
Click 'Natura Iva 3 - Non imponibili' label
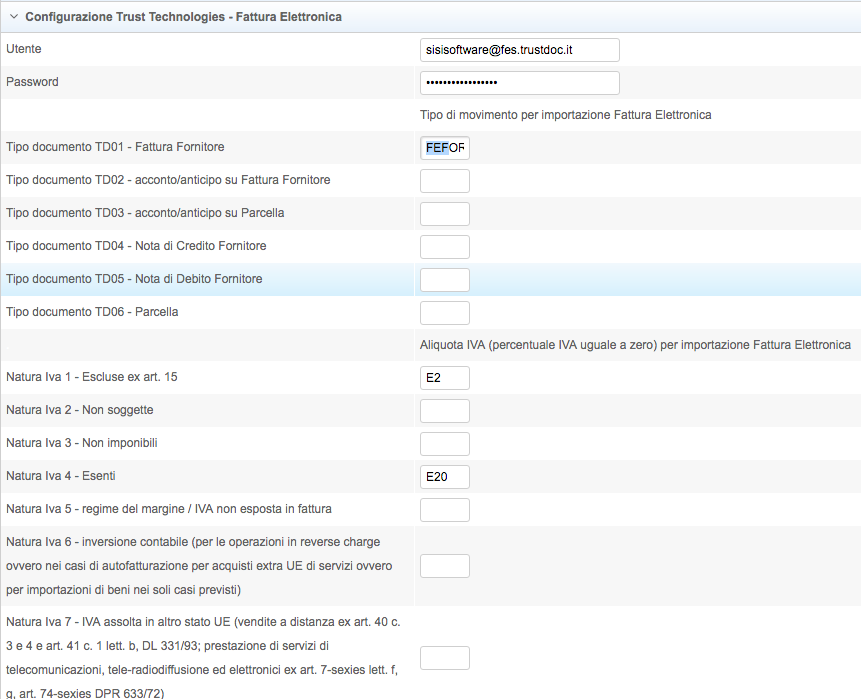tap(82, 443)
